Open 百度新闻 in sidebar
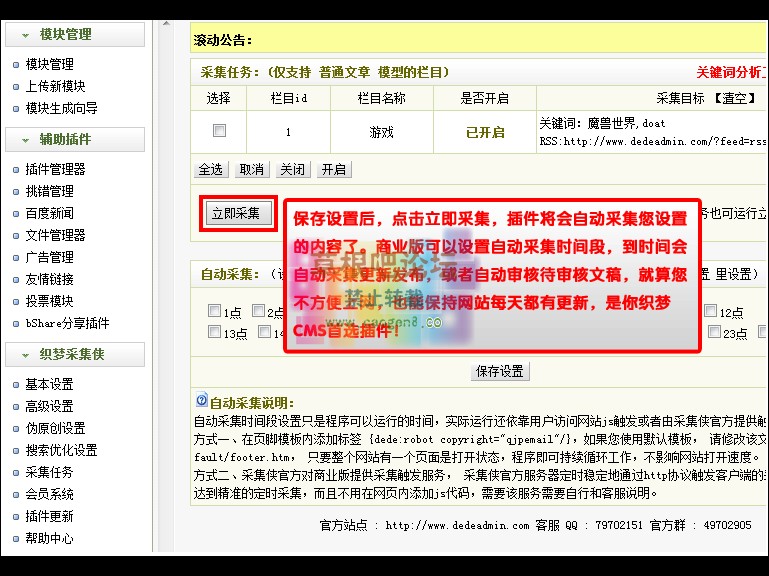The width and height of the screenshot is (769, 576). 50,213
